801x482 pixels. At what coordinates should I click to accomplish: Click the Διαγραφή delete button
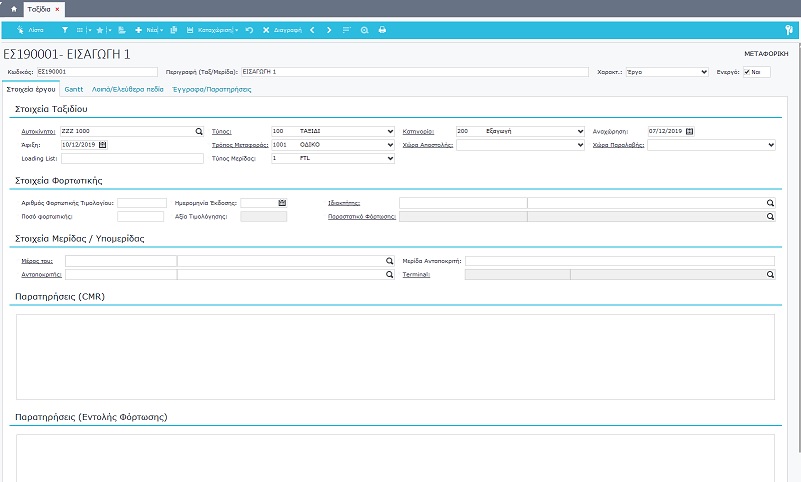point(280,31)
